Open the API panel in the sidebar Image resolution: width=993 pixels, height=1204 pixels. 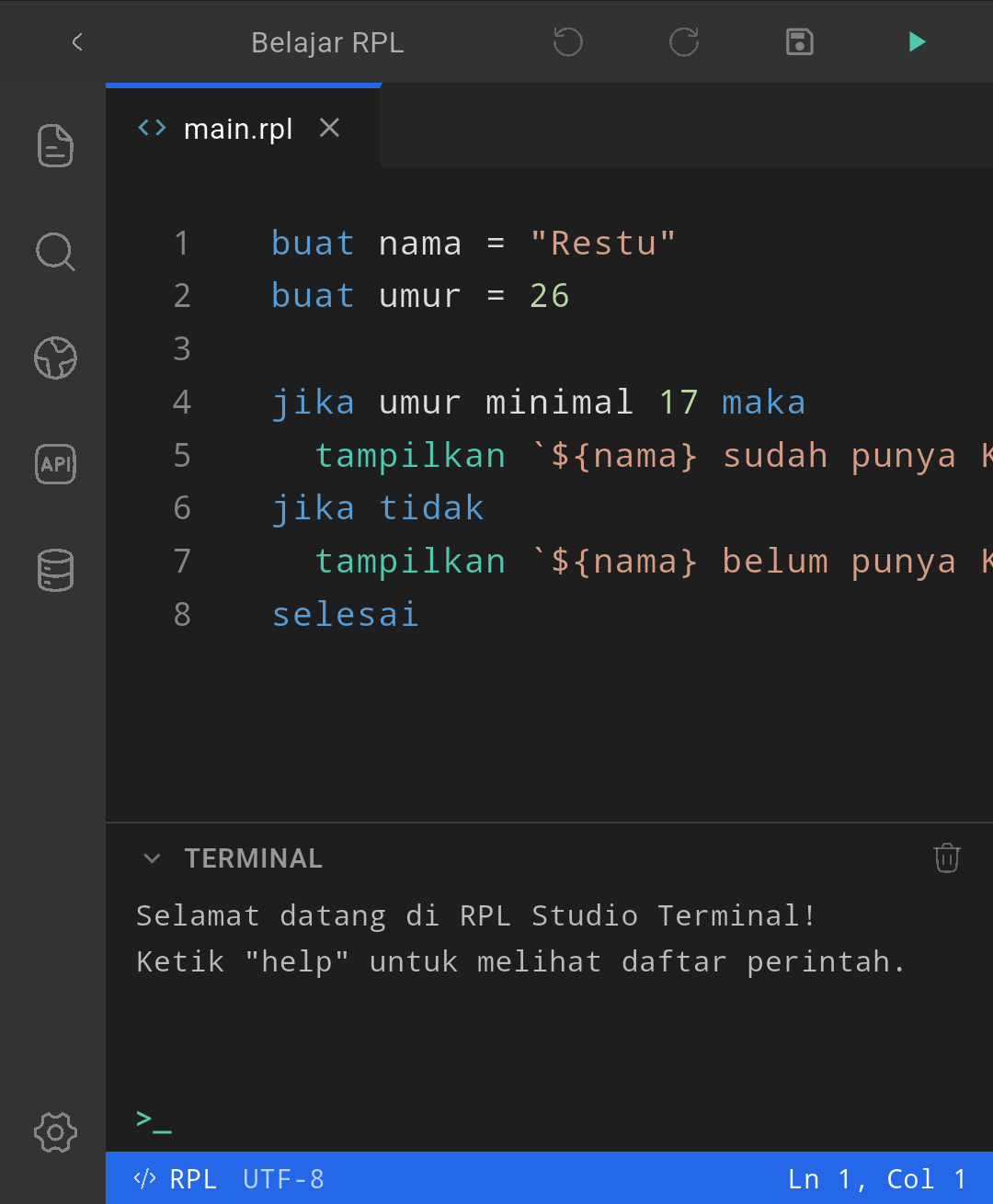[x=55, y=464]
